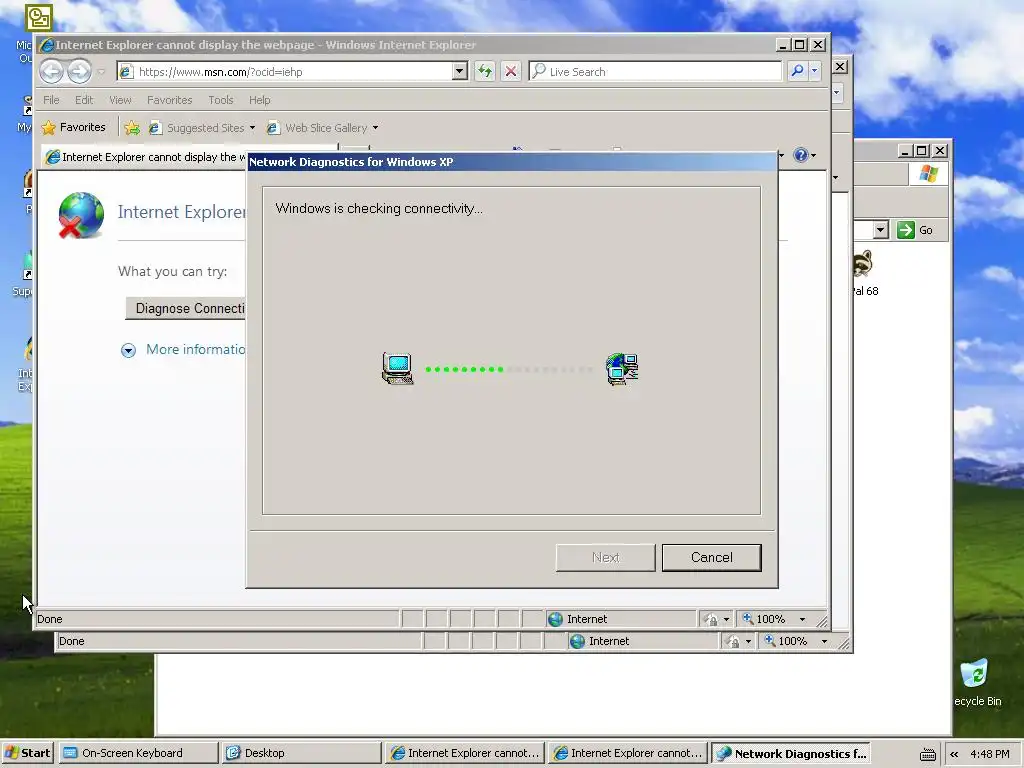Open the View menu
Viewport: 1024px width, 768px height.
120,100
